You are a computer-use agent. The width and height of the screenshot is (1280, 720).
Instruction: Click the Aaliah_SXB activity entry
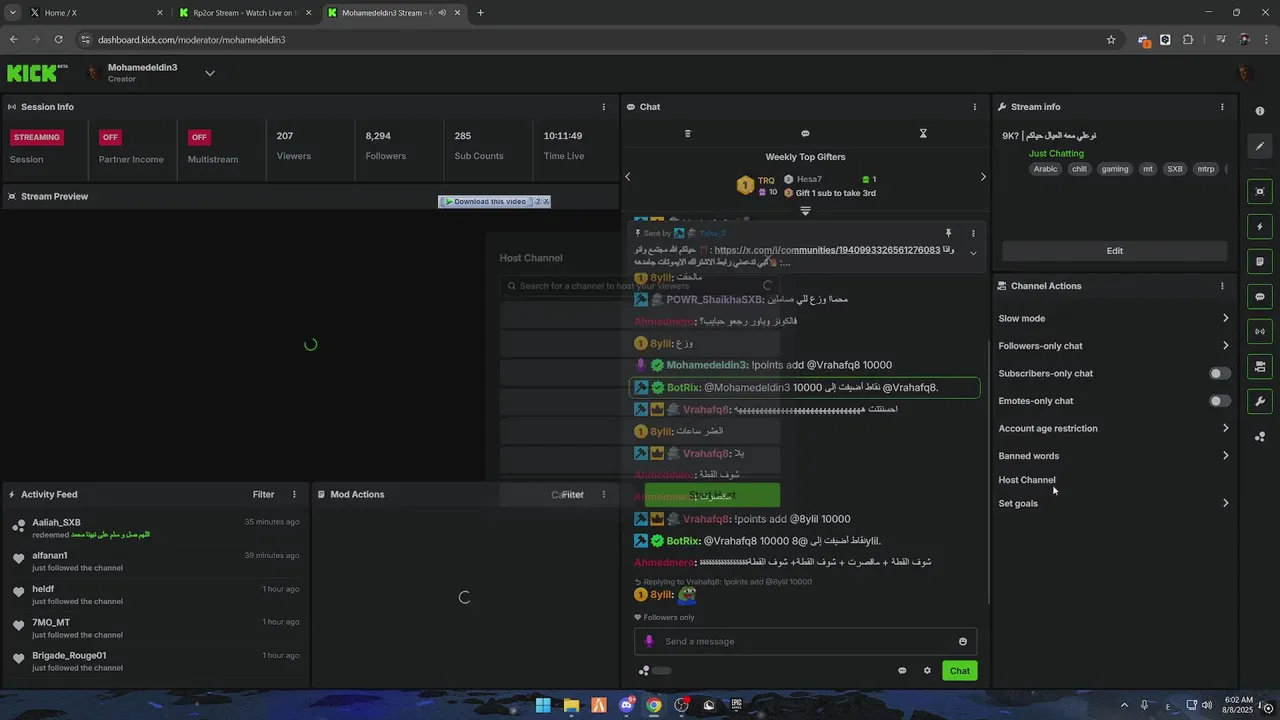155,528
